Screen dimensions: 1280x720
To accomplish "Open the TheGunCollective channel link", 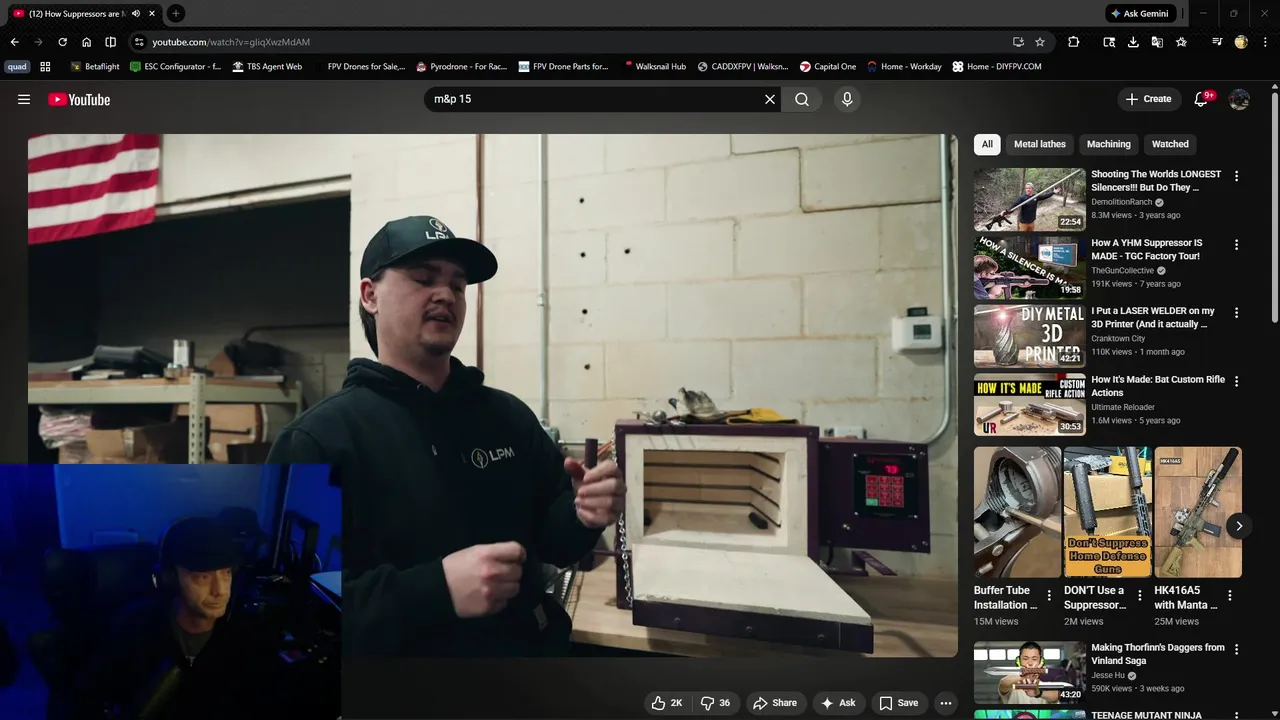I will 1124,270.
